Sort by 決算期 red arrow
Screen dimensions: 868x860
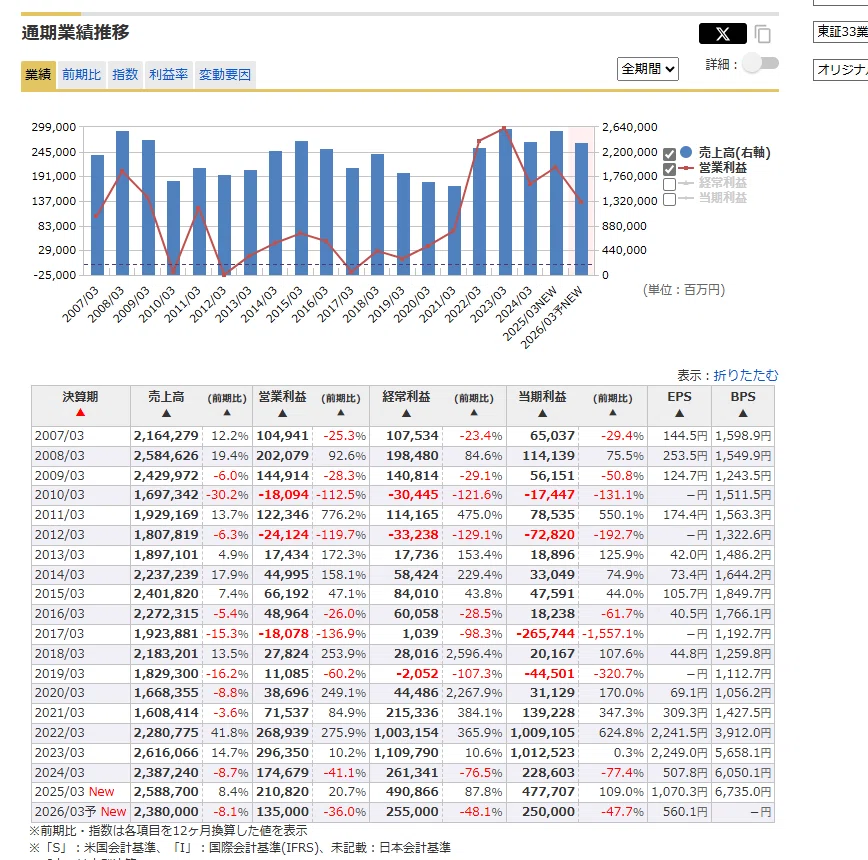(80, 412)
